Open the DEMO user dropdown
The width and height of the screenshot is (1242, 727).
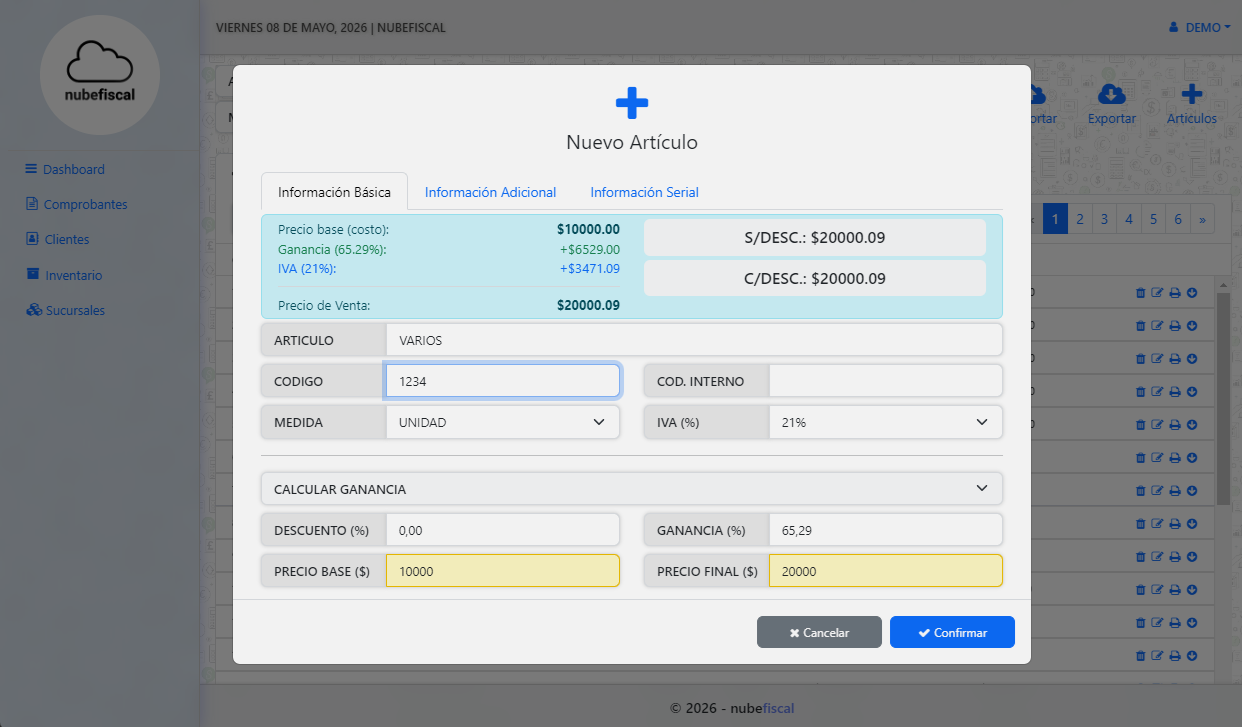pos(1200,28)
